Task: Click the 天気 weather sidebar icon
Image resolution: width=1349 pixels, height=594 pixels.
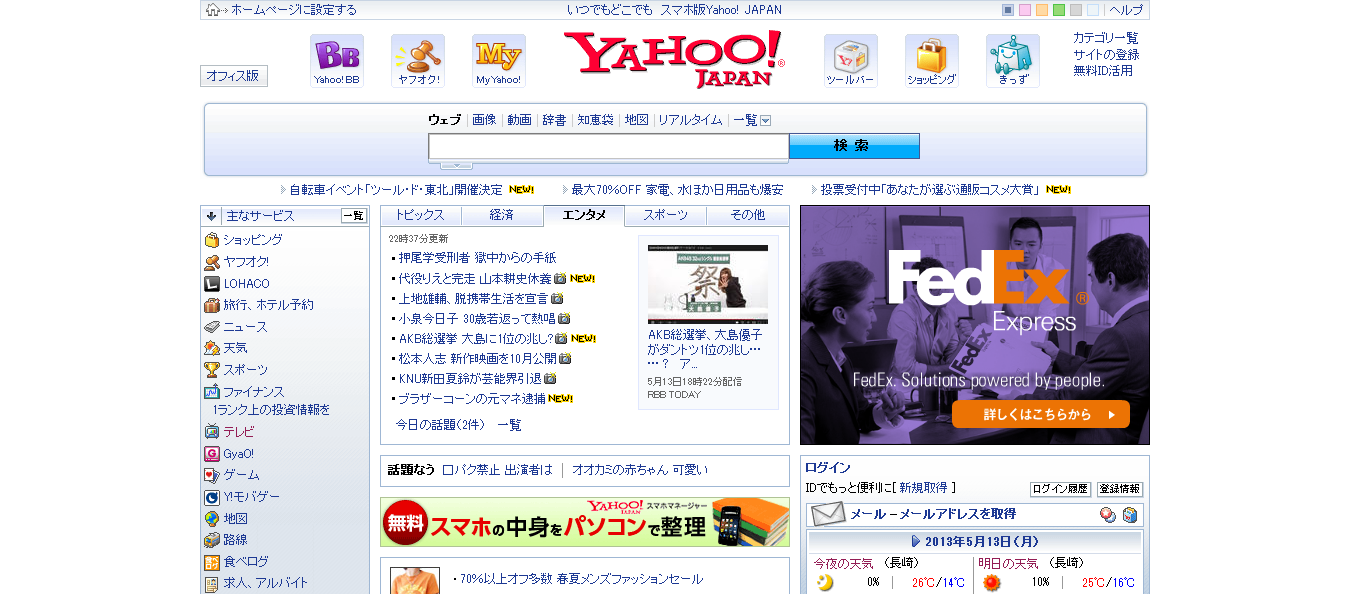Action: pyautogui.click(x=212, y=348)
